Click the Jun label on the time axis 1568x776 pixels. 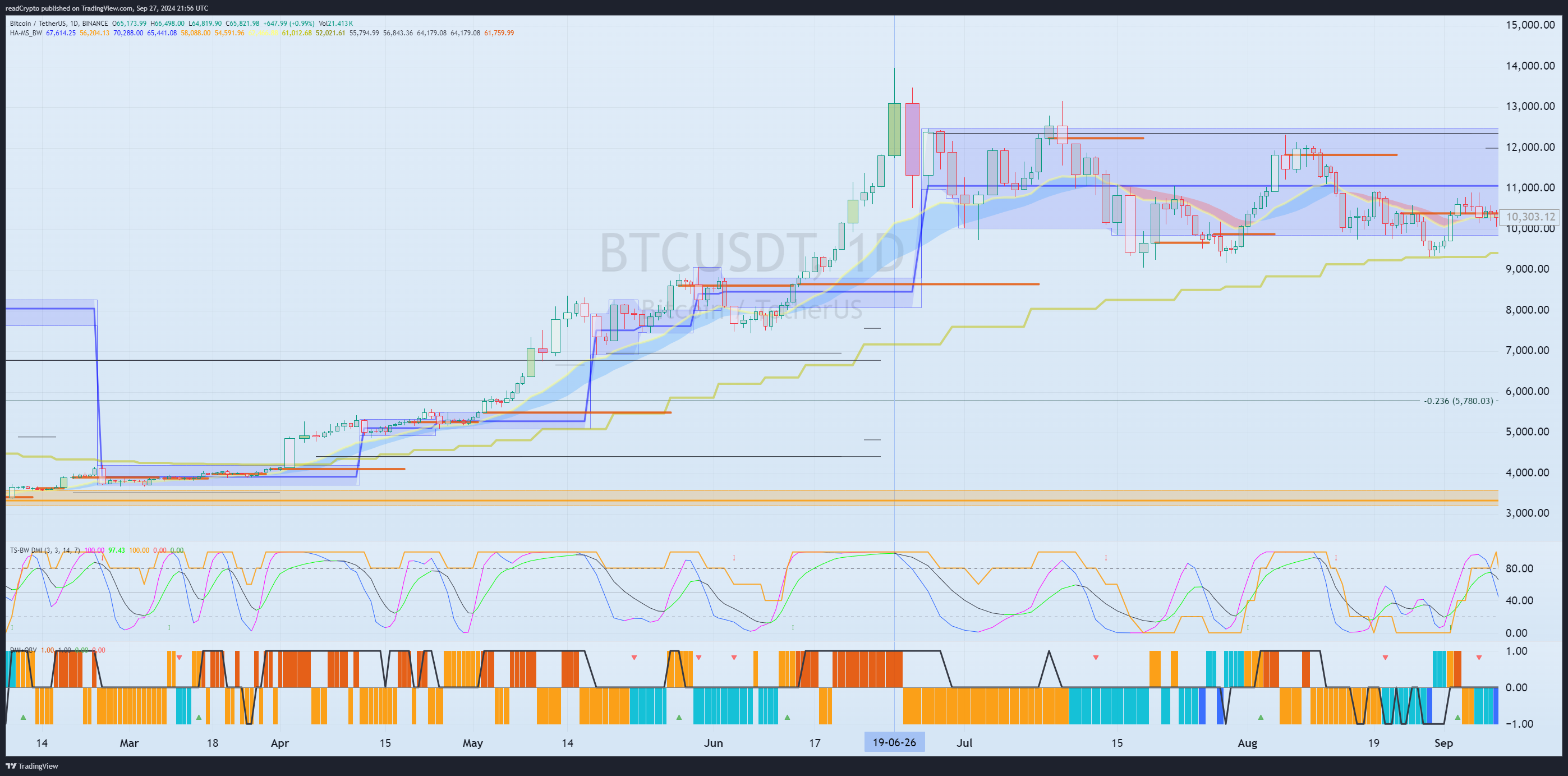coord(714,743)
